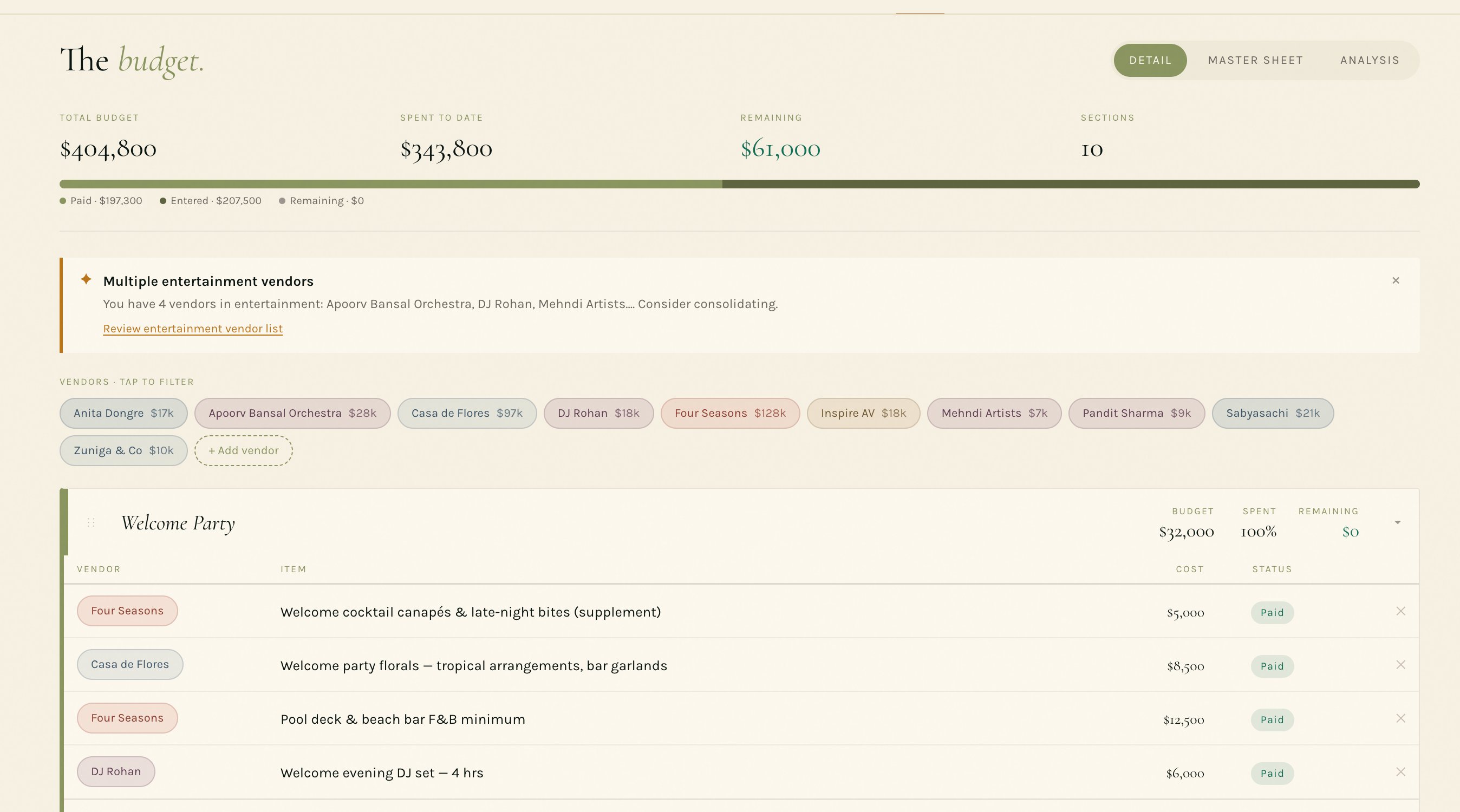Remove the Welcome cocktail canapés row

click(x=1400, y=611)
